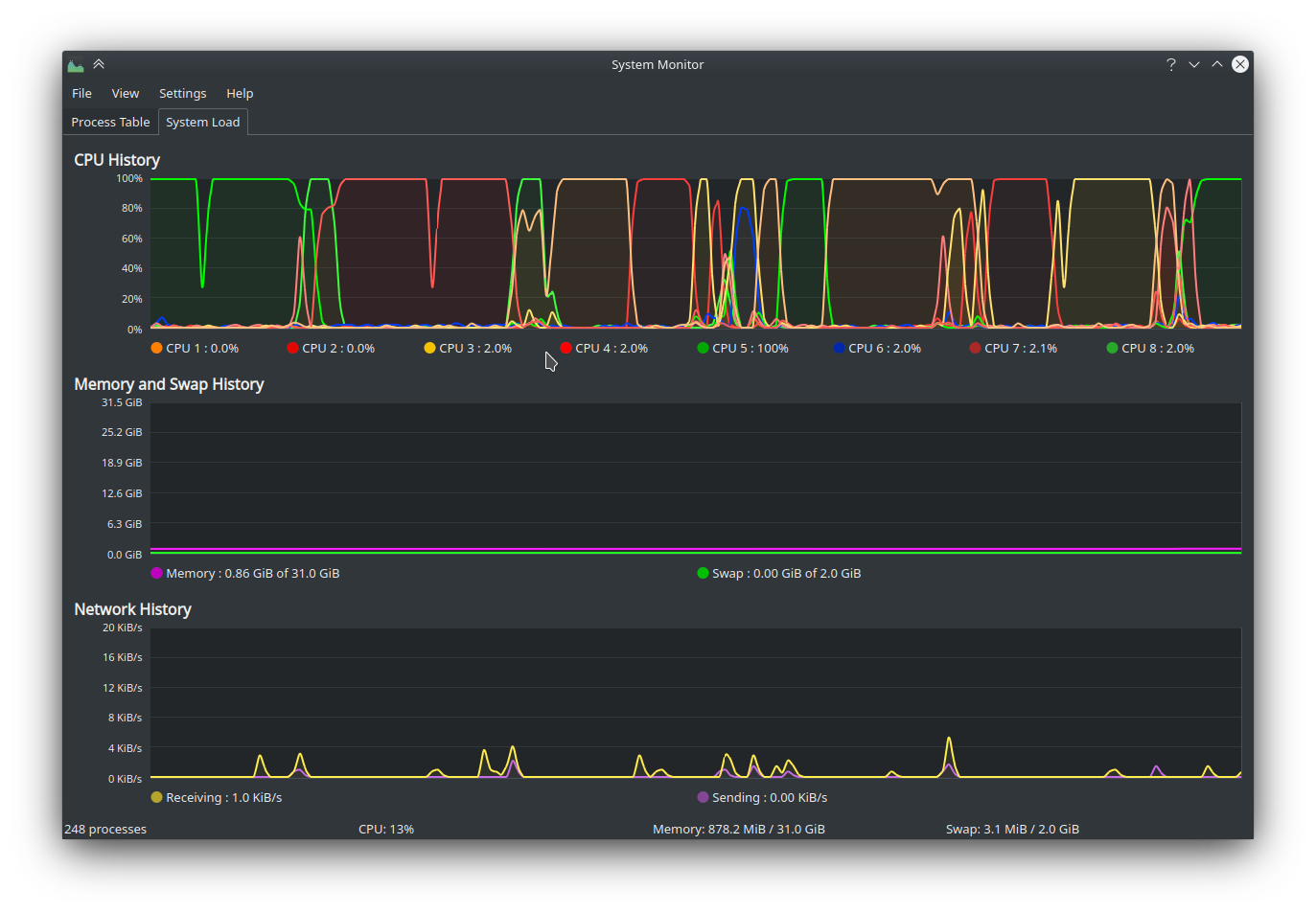Click the CPU 1 orange legend dot
The height and width of the screenshot is (913, 1316).
tap(156, 348)
